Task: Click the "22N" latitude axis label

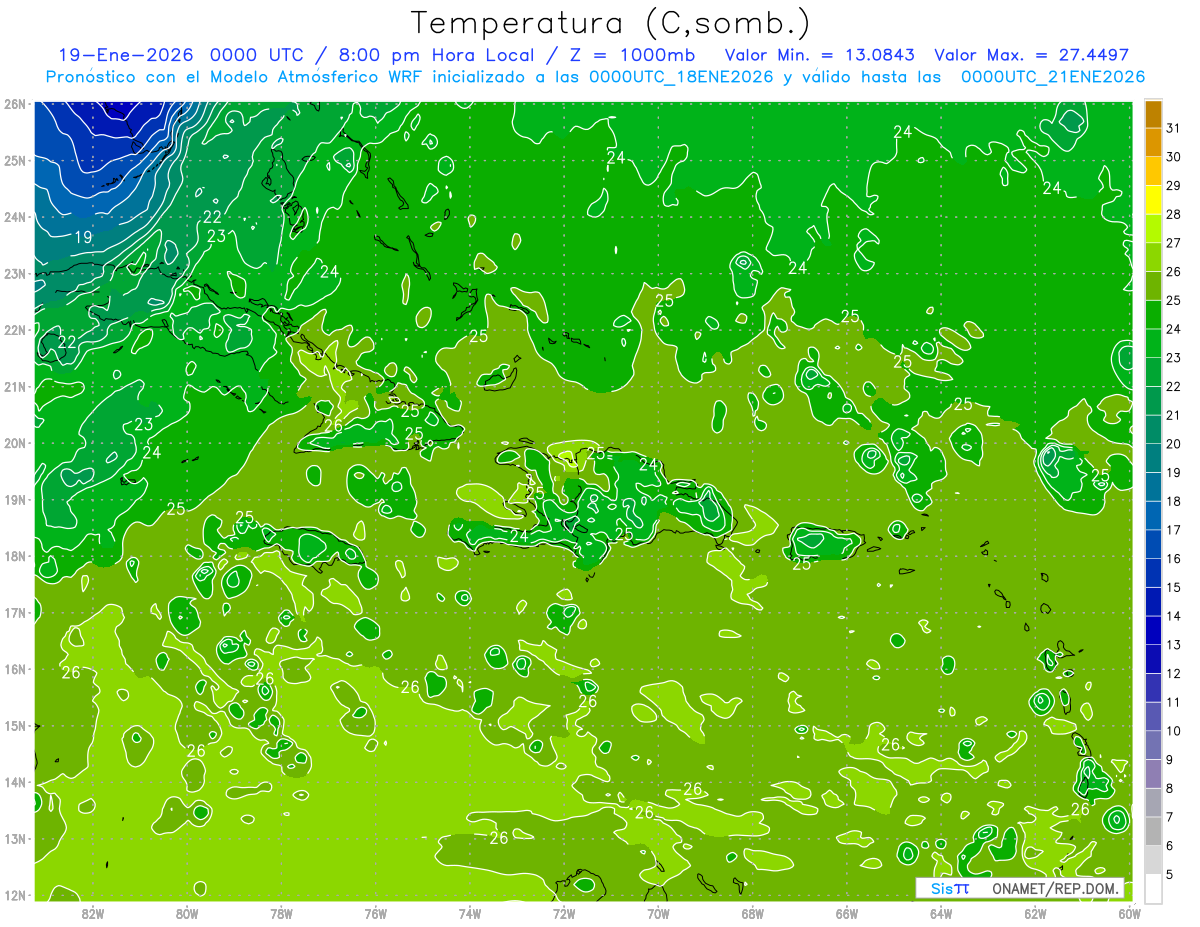Action: [x=15, y=330]
